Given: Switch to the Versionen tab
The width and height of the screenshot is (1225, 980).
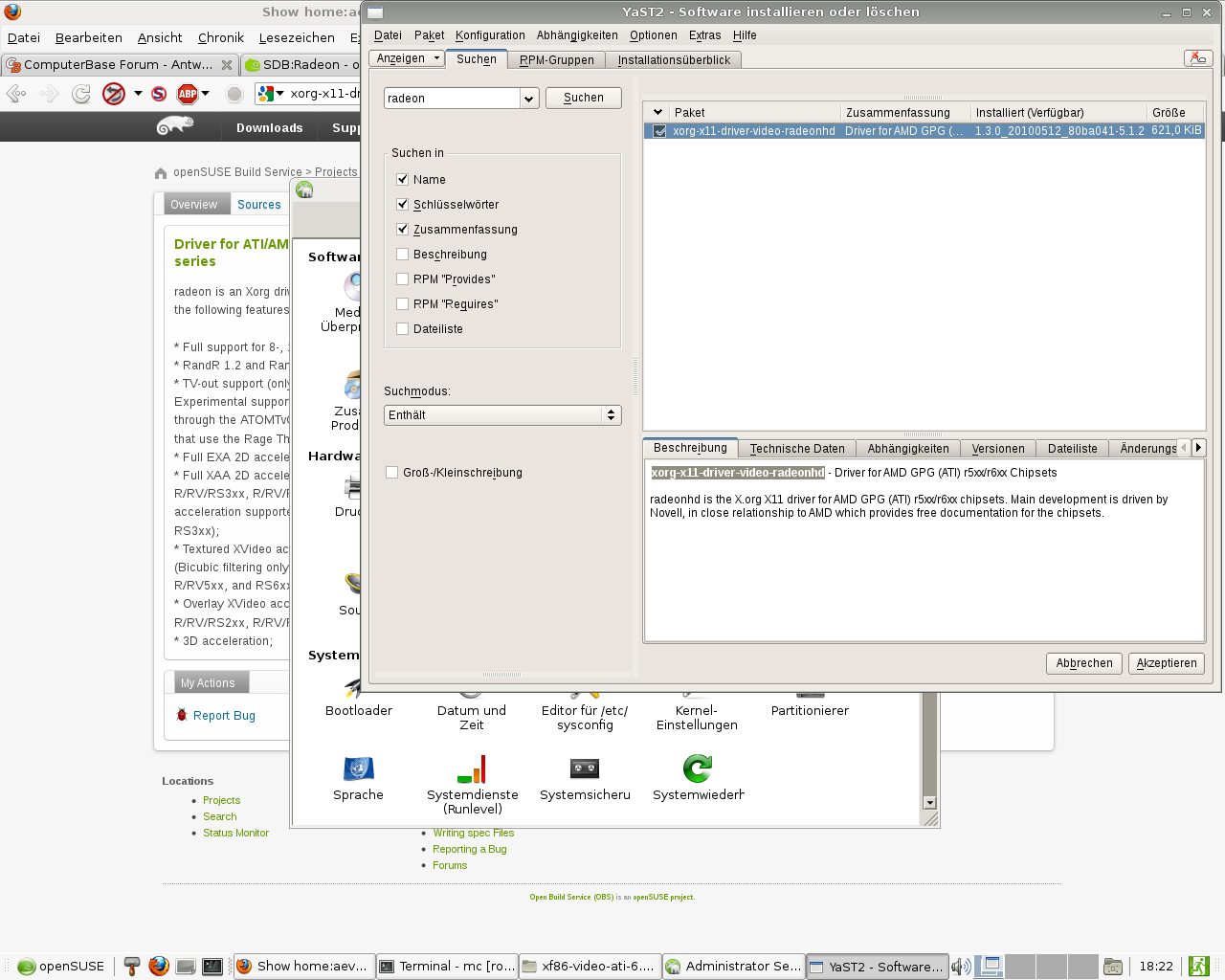Looking at the screenshot, I should [x=998, y=448].
